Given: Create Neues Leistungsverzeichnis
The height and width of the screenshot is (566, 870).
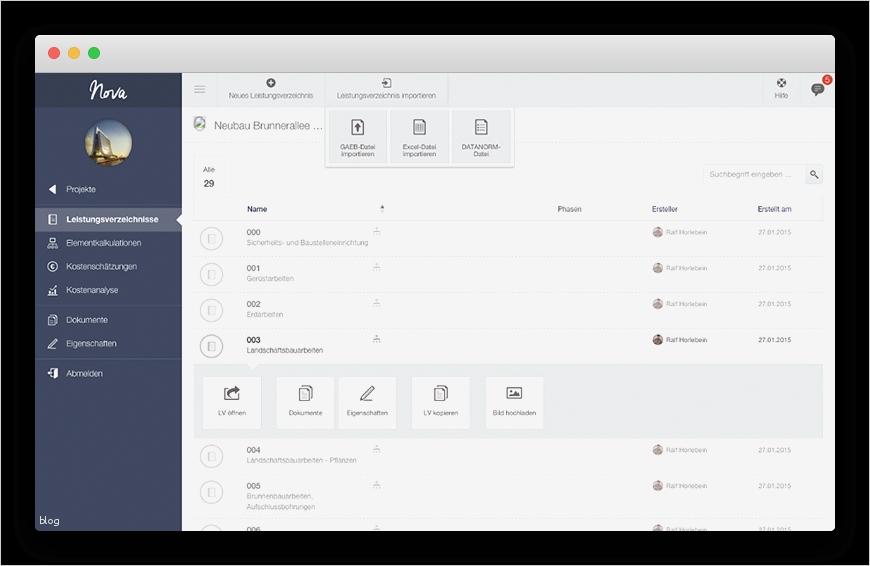Looking at the screenshot, I should 271,89.
